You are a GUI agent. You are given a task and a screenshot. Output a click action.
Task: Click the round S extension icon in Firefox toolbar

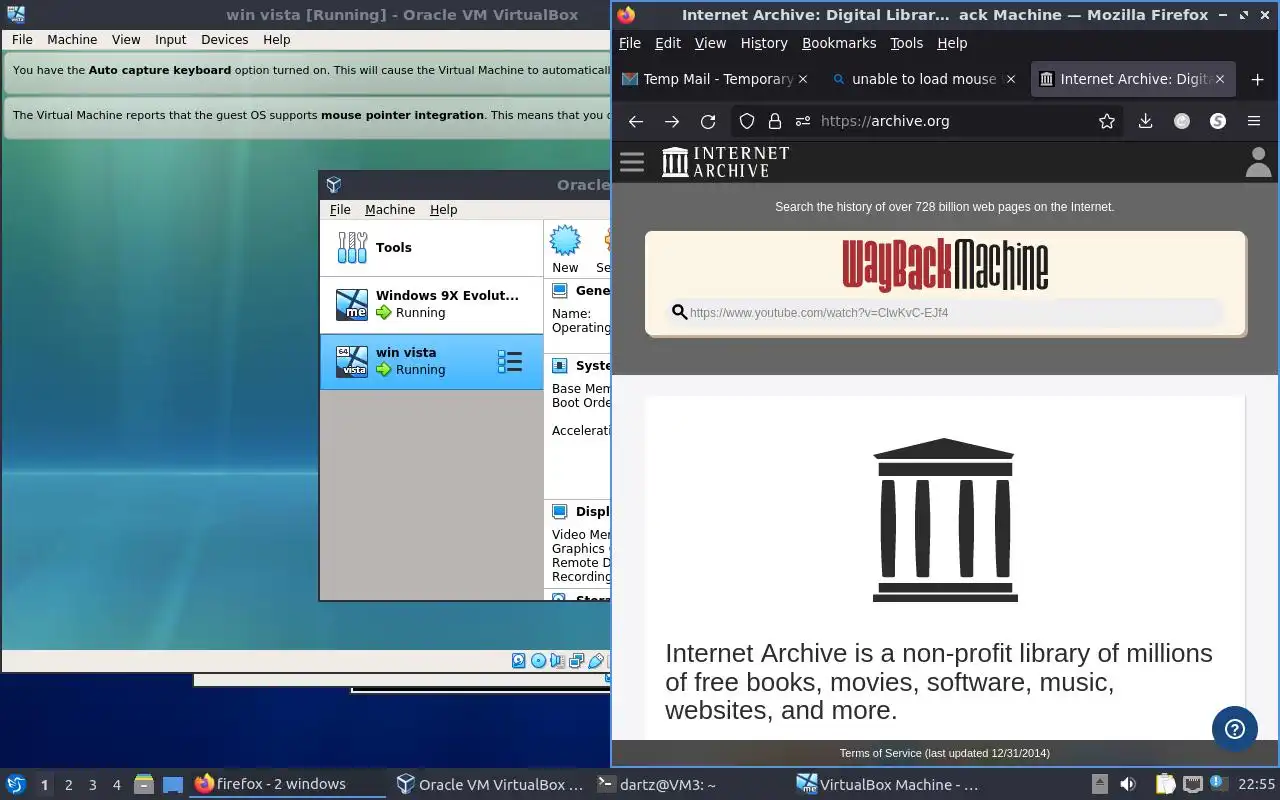pyautogui.click(x=1218, y=121)
